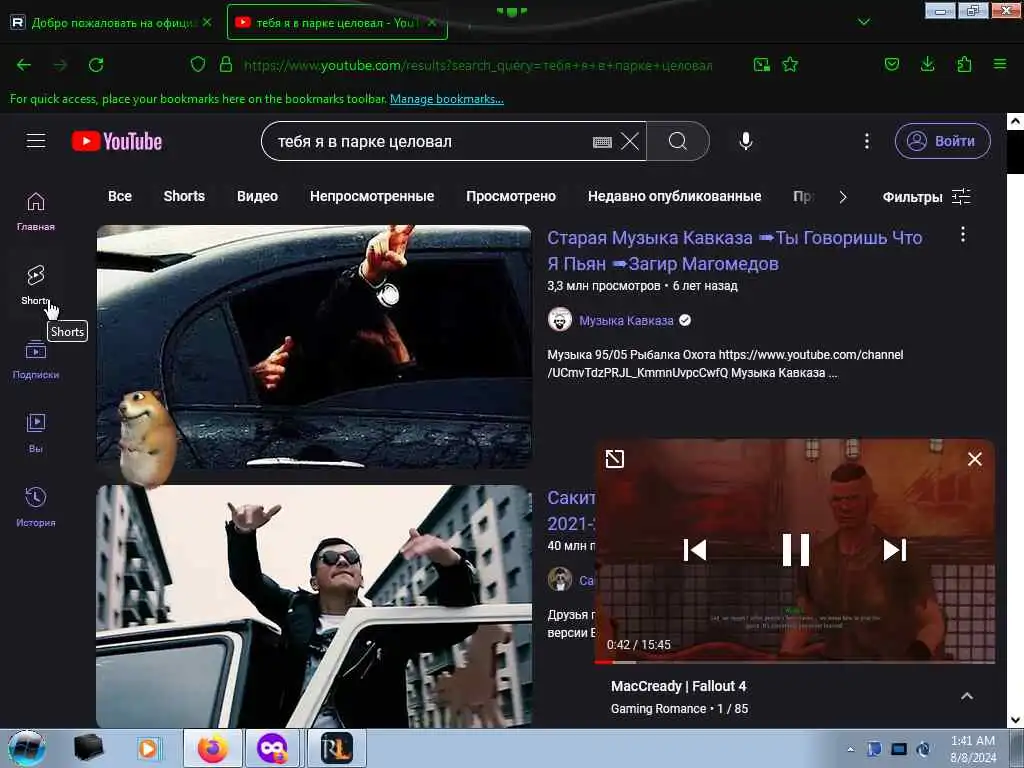Expand the miniplayer to full view

coord(615,459)
